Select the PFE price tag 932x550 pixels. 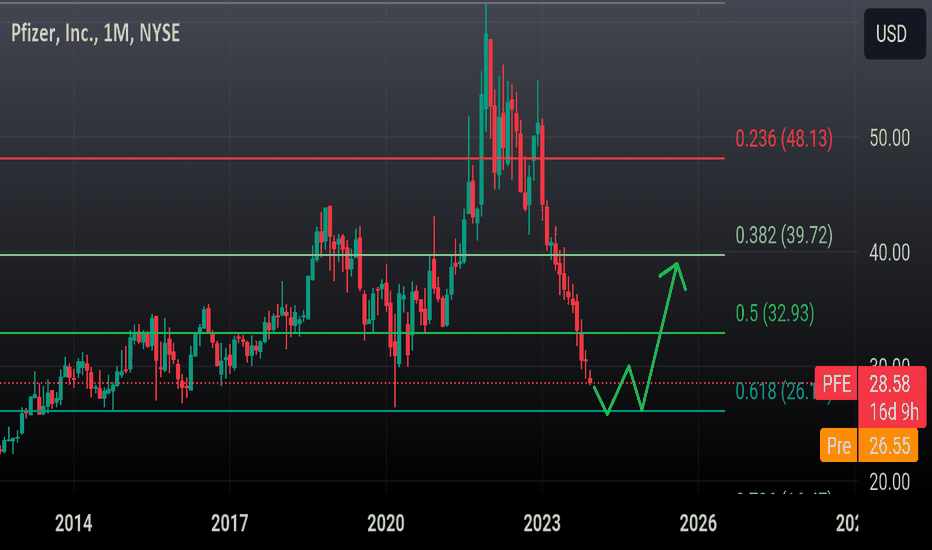click(836, 384)
